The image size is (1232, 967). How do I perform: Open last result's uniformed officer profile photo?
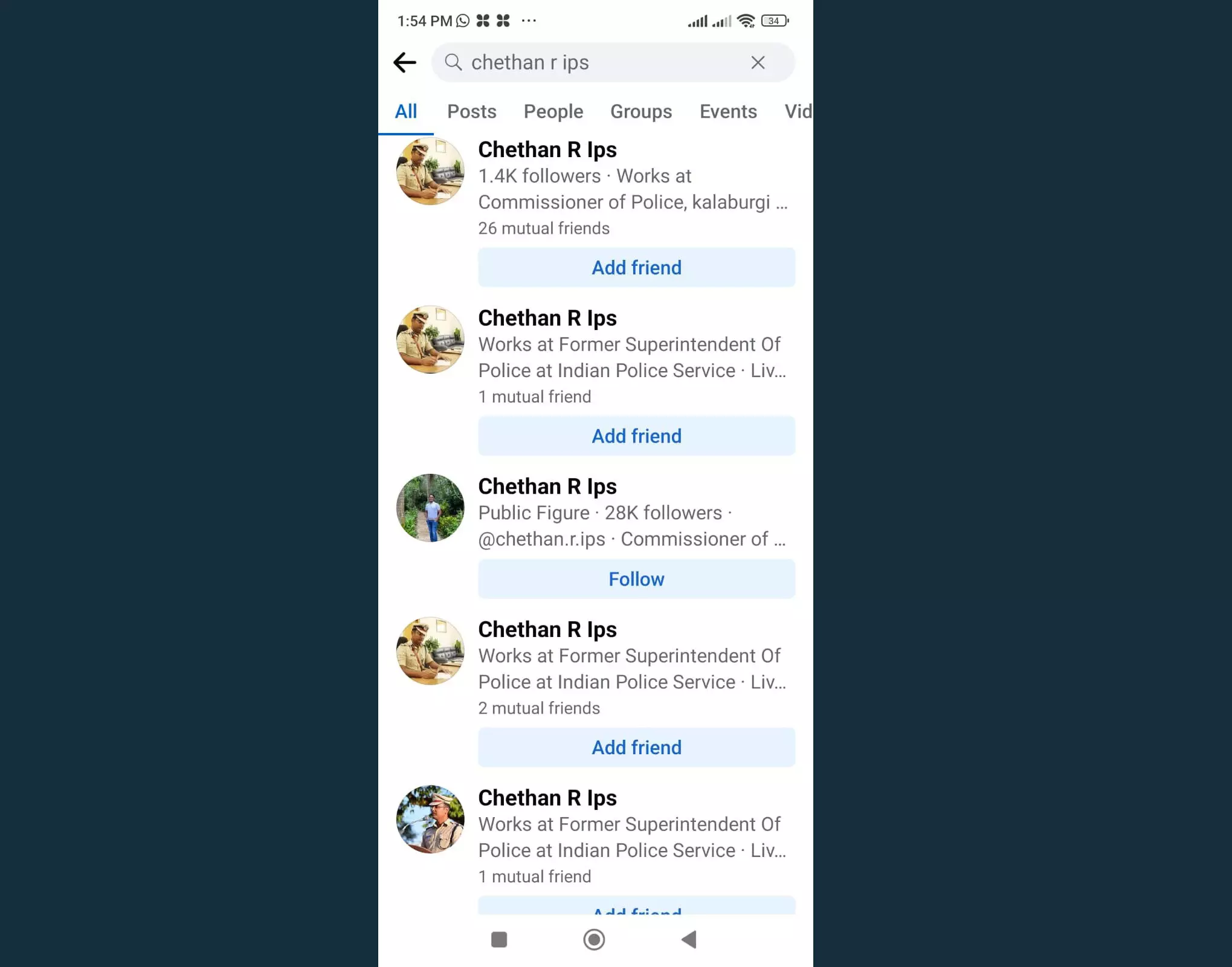pos(430,820)
